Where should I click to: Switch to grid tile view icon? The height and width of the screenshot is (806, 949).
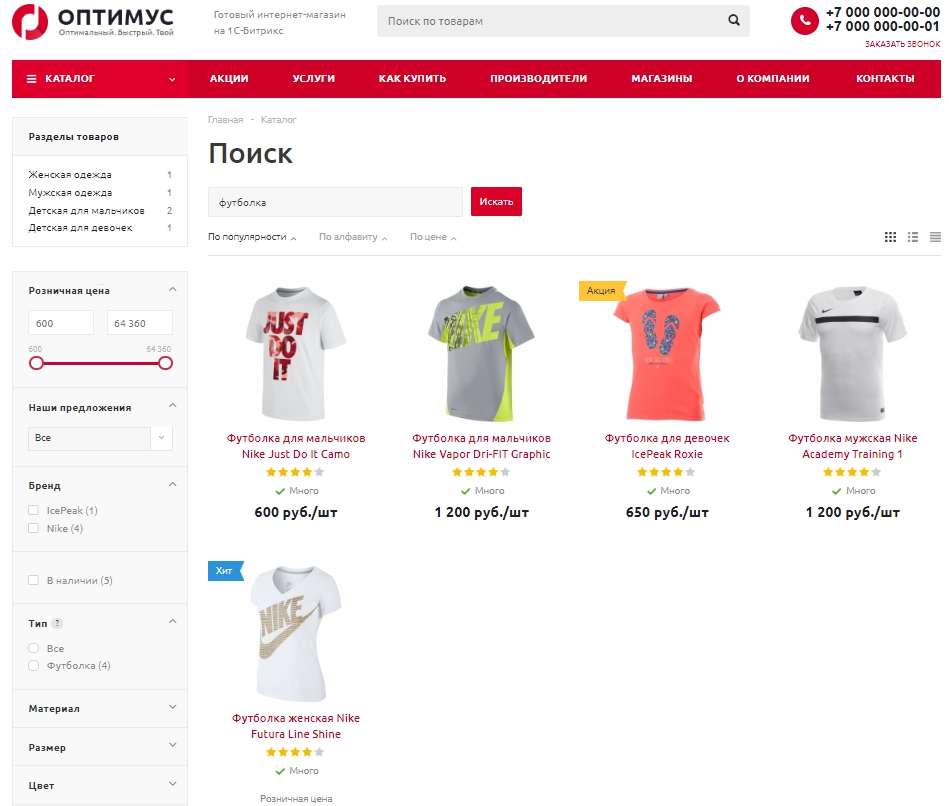(890, 237)
